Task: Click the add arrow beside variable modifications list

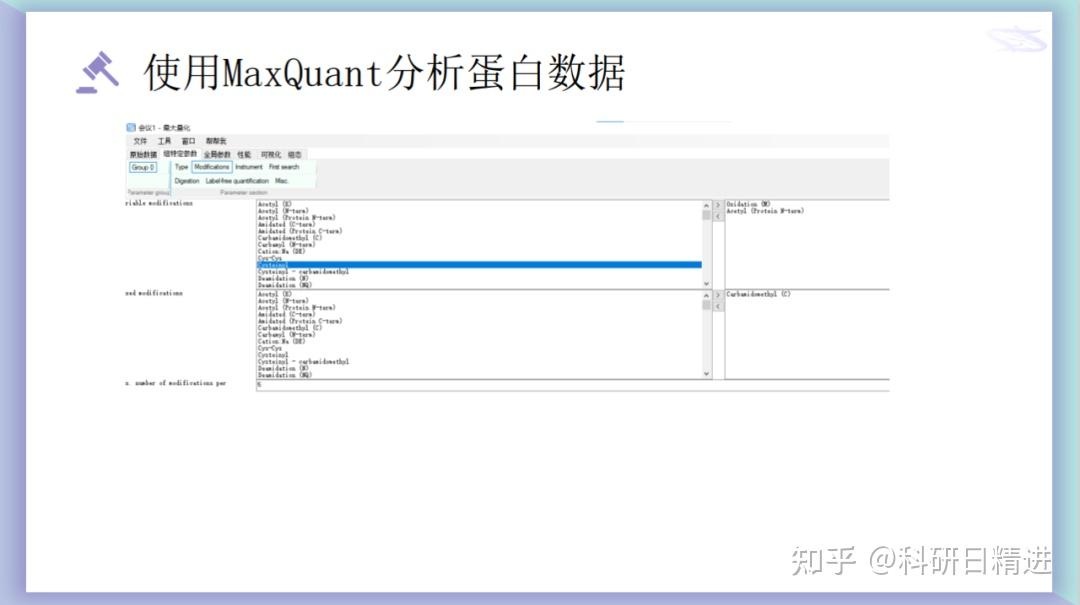Action: (716, 205)
